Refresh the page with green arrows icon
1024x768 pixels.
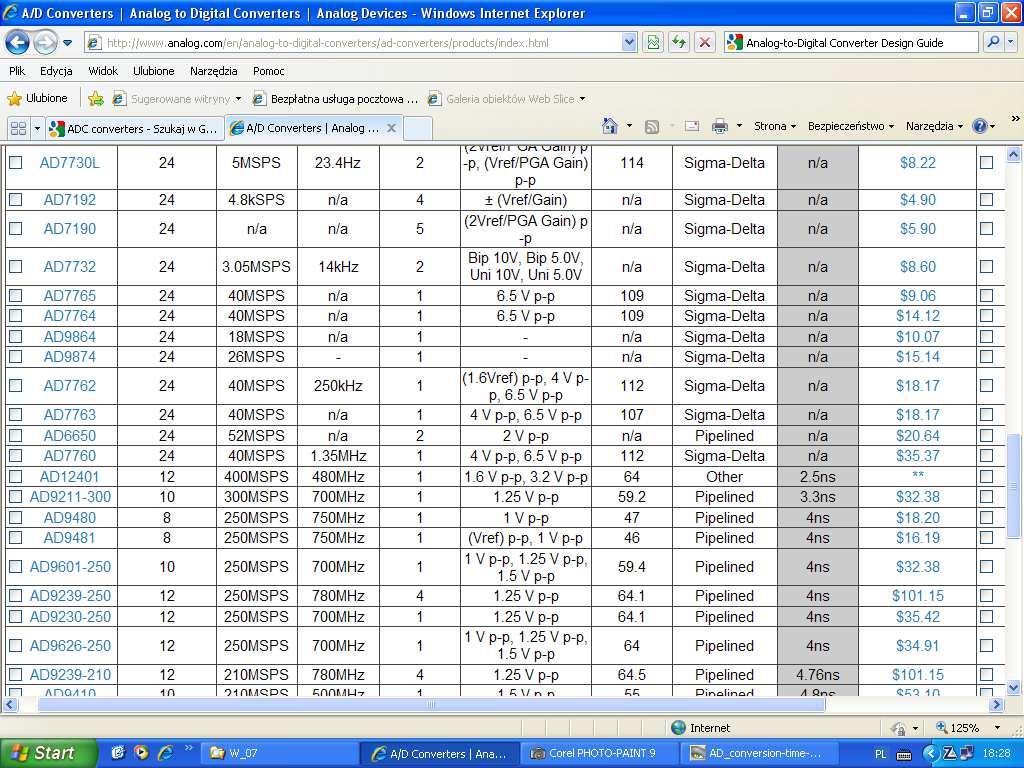679,43
